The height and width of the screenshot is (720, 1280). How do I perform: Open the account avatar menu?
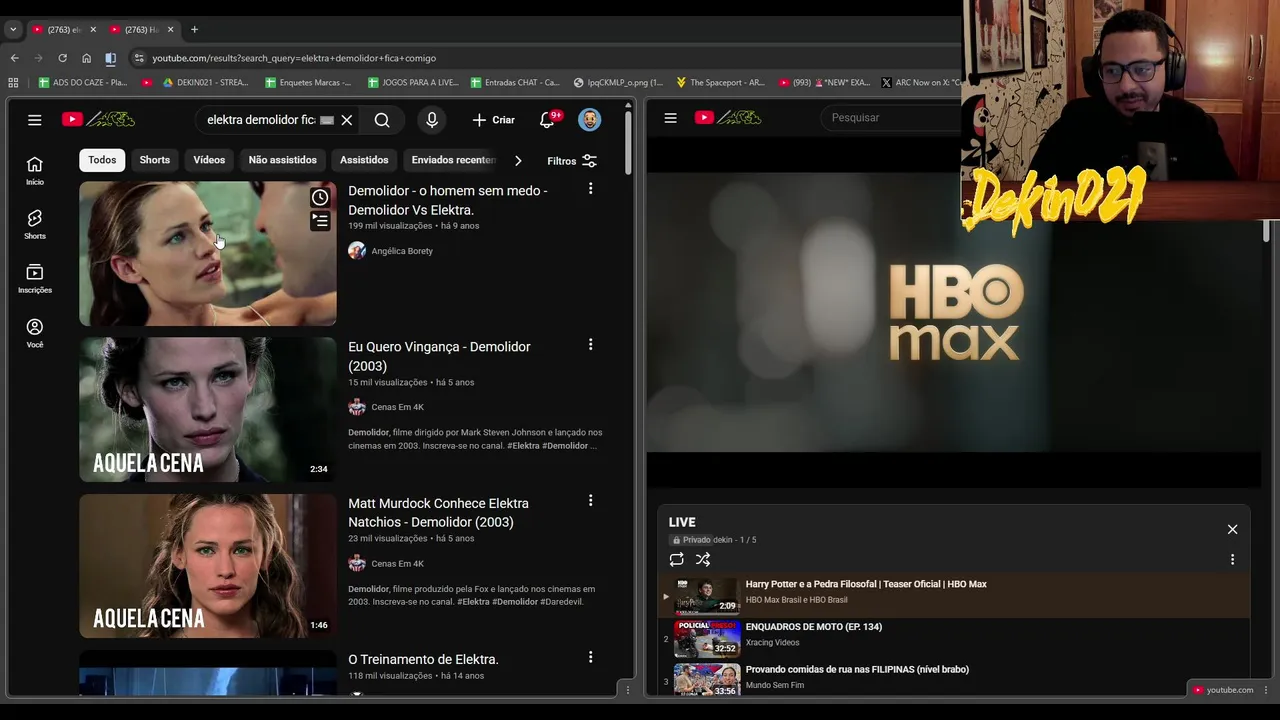(590, 120)
